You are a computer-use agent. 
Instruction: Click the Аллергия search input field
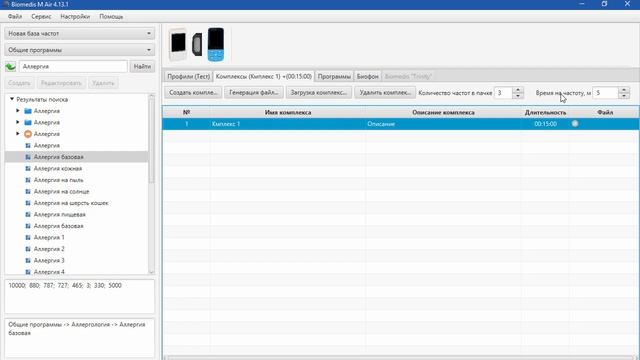pos(73,66)
